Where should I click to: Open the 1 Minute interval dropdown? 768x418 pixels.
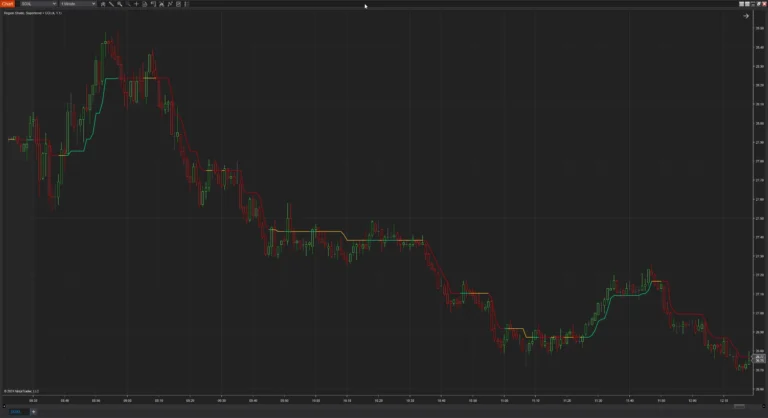78,4
